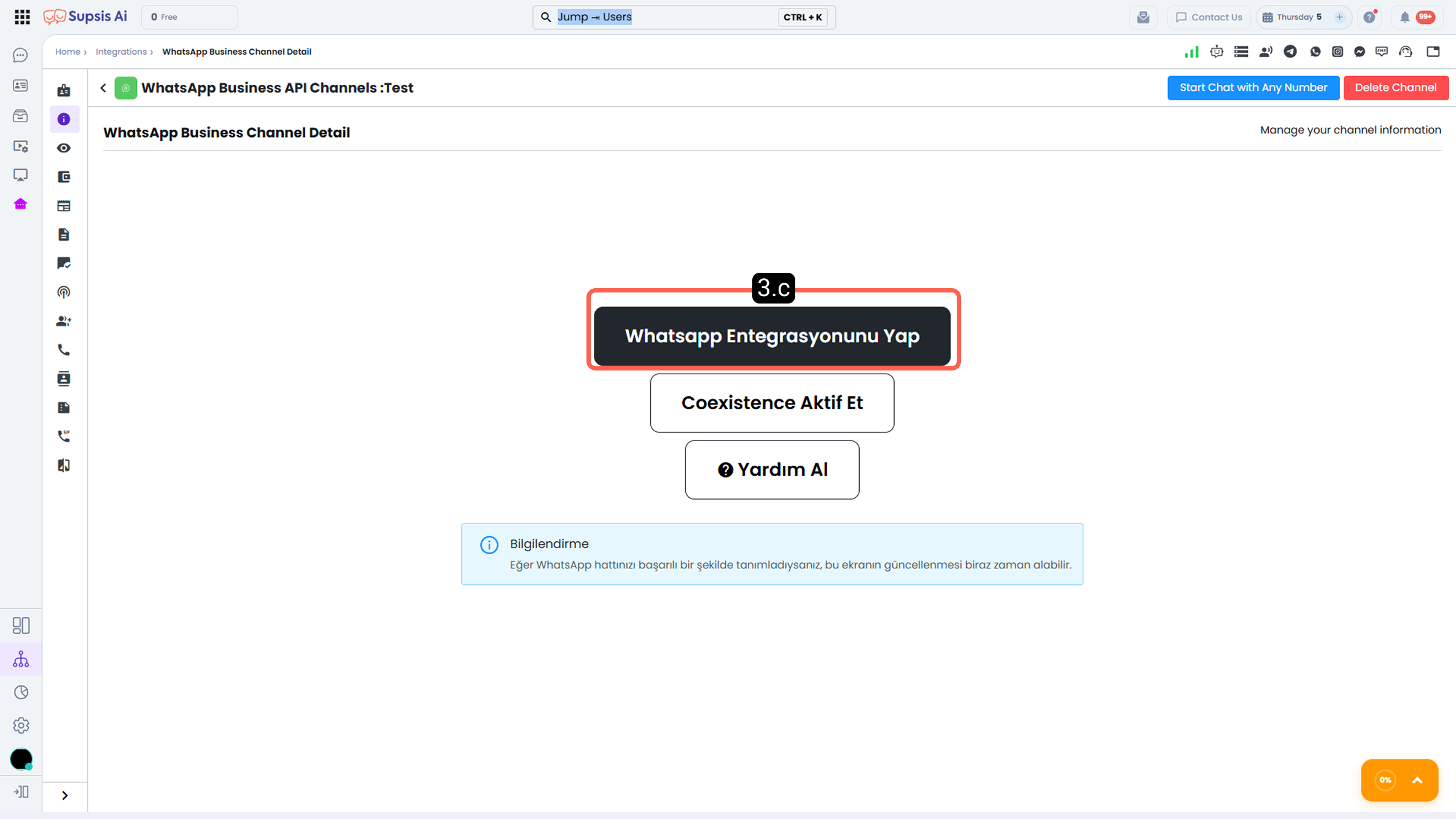Click the black user avatar

21,759
